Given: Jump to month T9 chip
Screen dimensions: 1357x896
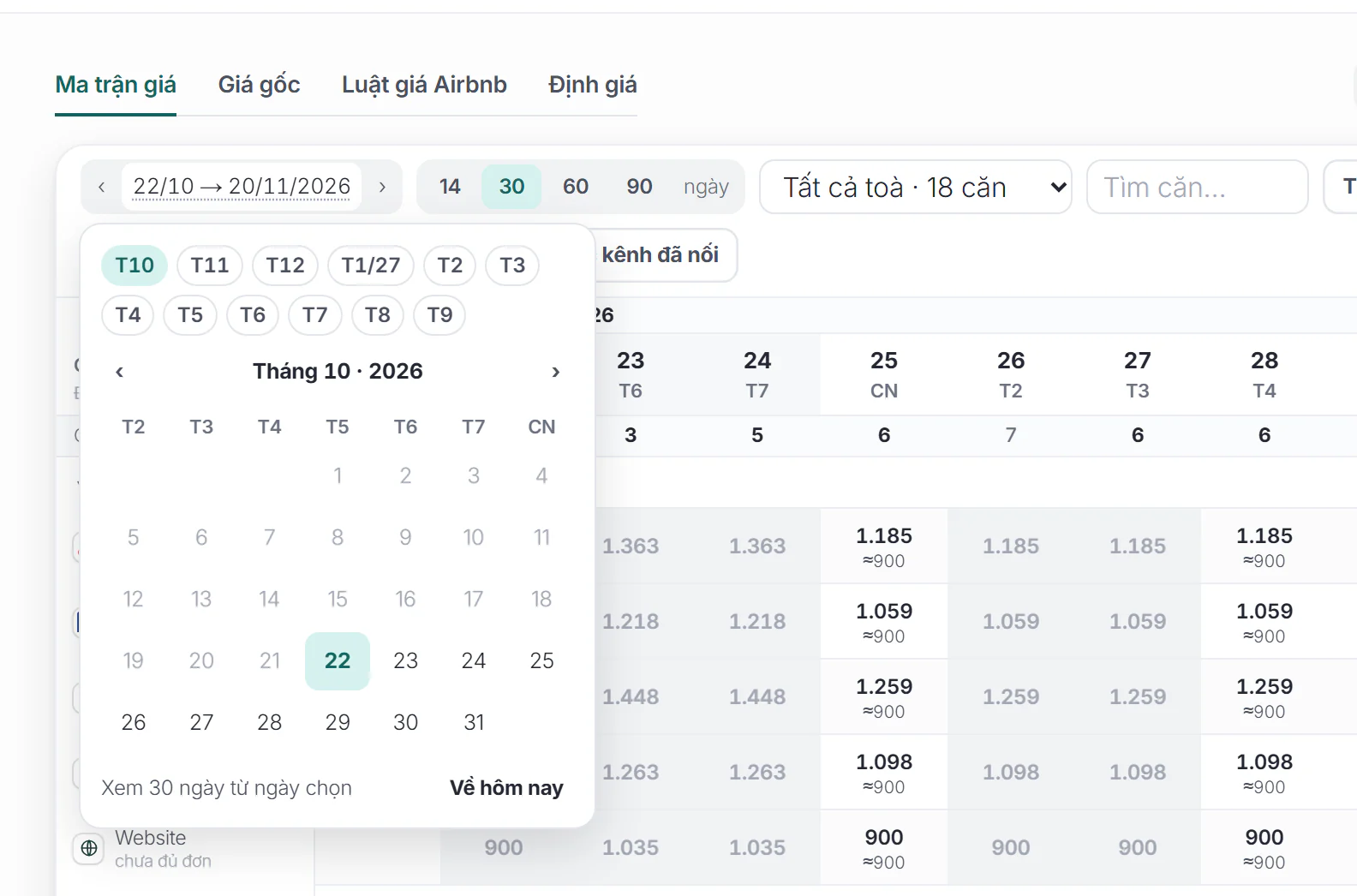Looking at the screenshot, I should pos(439,315).
